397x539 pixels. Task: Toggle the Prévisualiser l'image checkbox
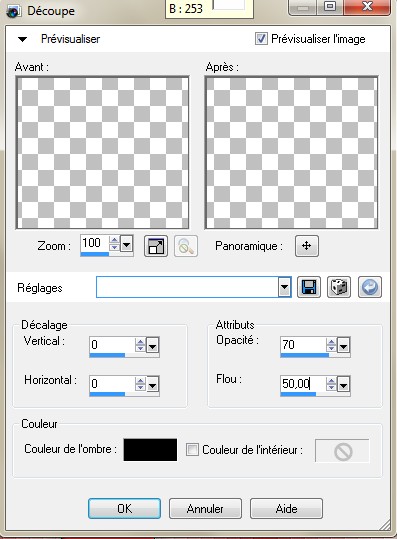[x=261, y=38]
